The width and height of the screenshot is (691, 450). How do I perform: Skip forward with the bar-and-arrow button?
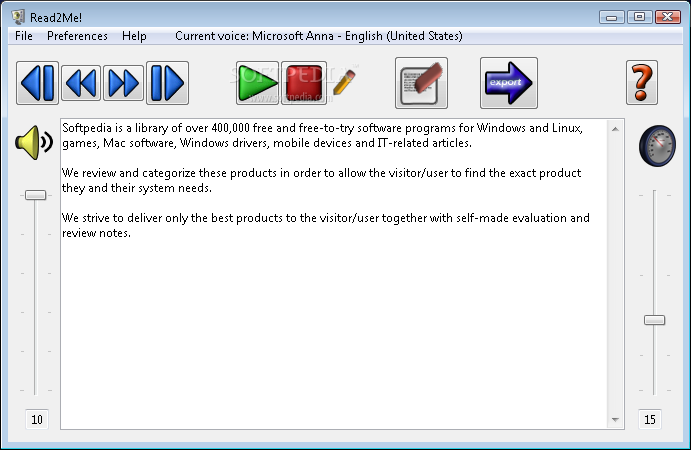tap(167, 83)
